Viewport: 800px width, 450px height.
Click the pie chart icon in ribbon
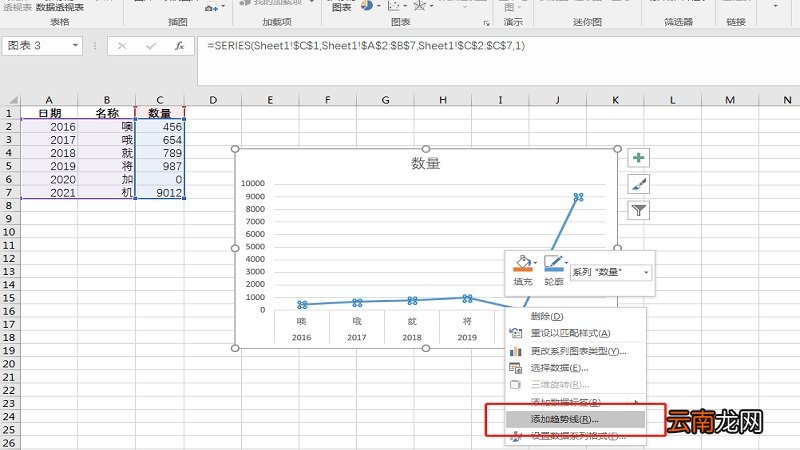tap(367, 6)
